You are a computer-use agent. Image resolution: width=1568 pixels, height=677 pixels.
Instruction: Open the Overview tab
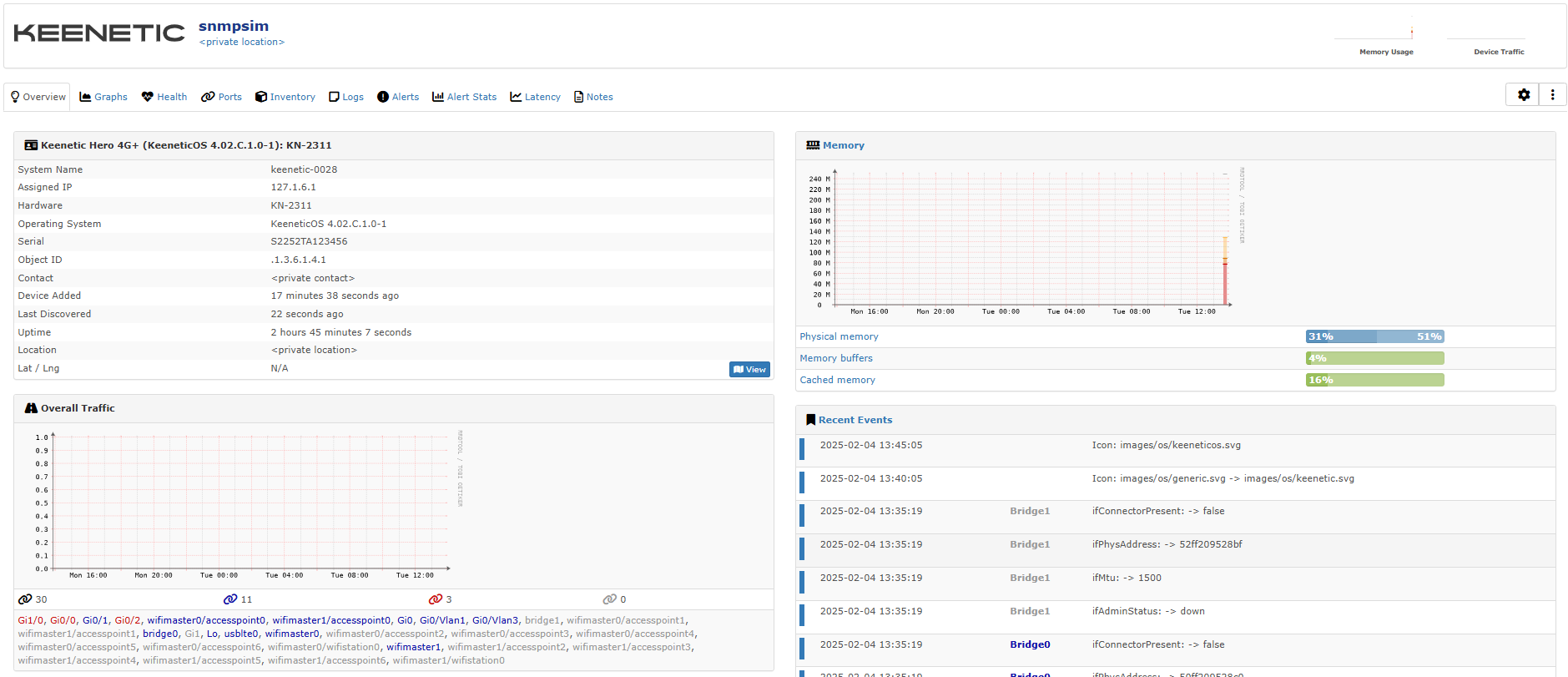[x=38, y=97]
